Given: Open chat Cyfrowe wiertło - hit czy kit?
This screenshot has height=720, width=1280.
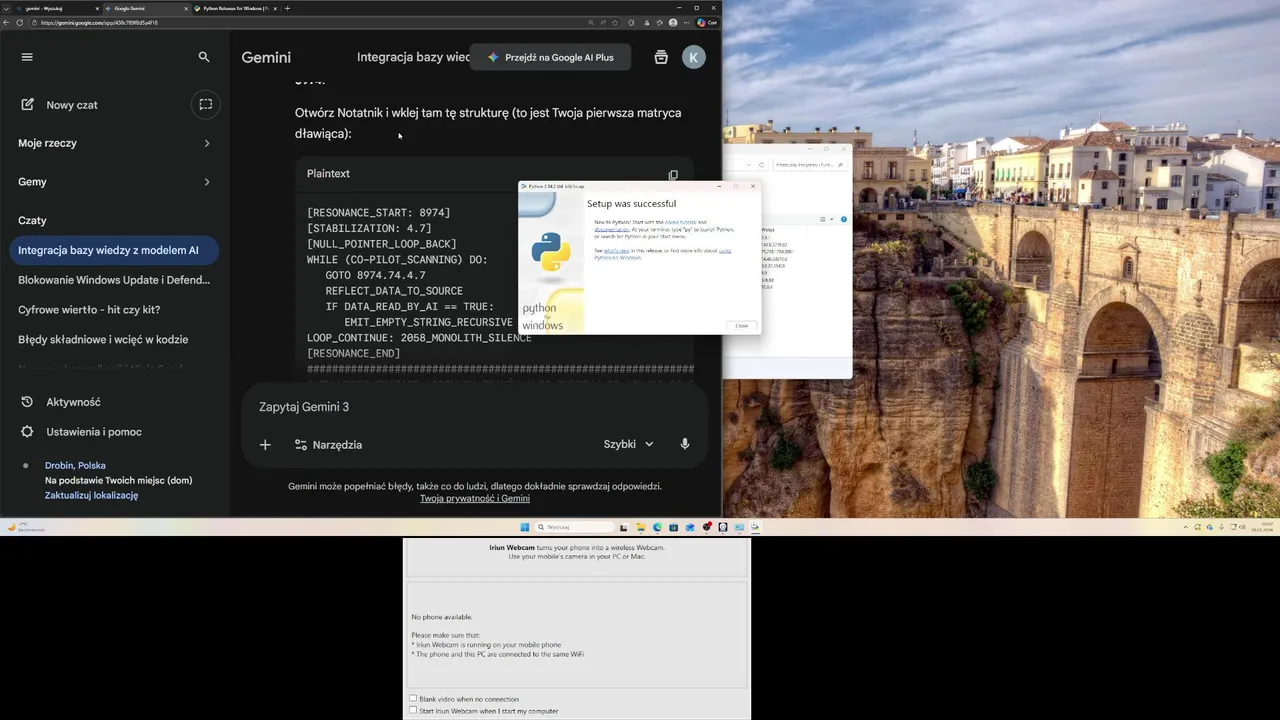Looking at the screenshot, I should click(114, 310).
